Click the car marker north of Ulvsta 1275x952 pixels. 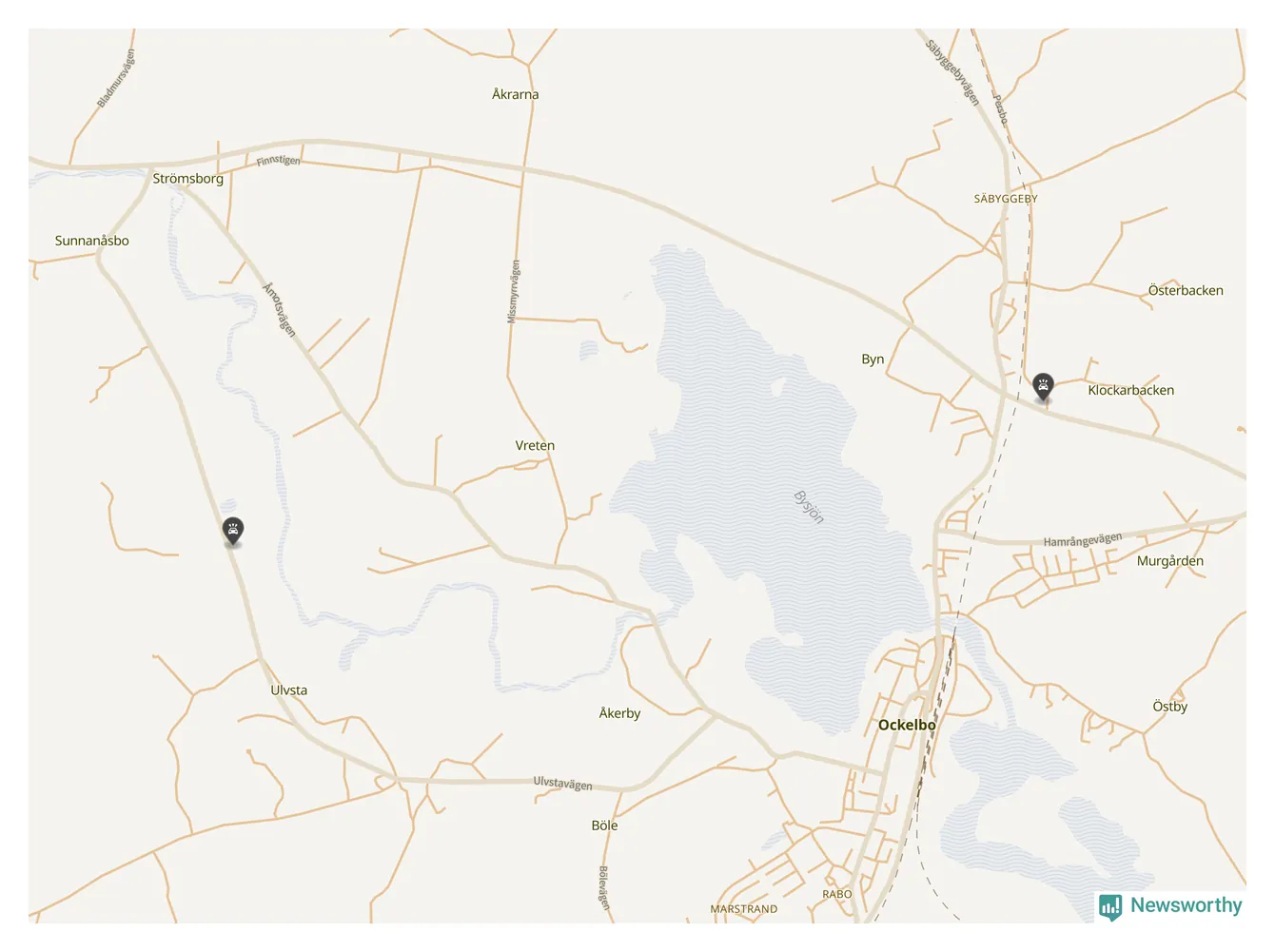233,531
